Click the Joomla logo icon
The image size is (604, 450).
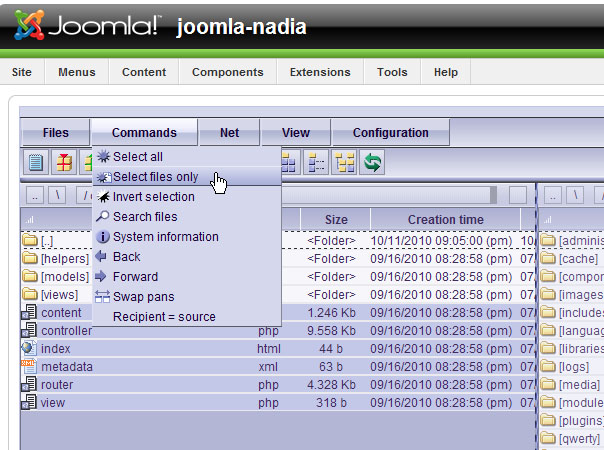[29, 25]
